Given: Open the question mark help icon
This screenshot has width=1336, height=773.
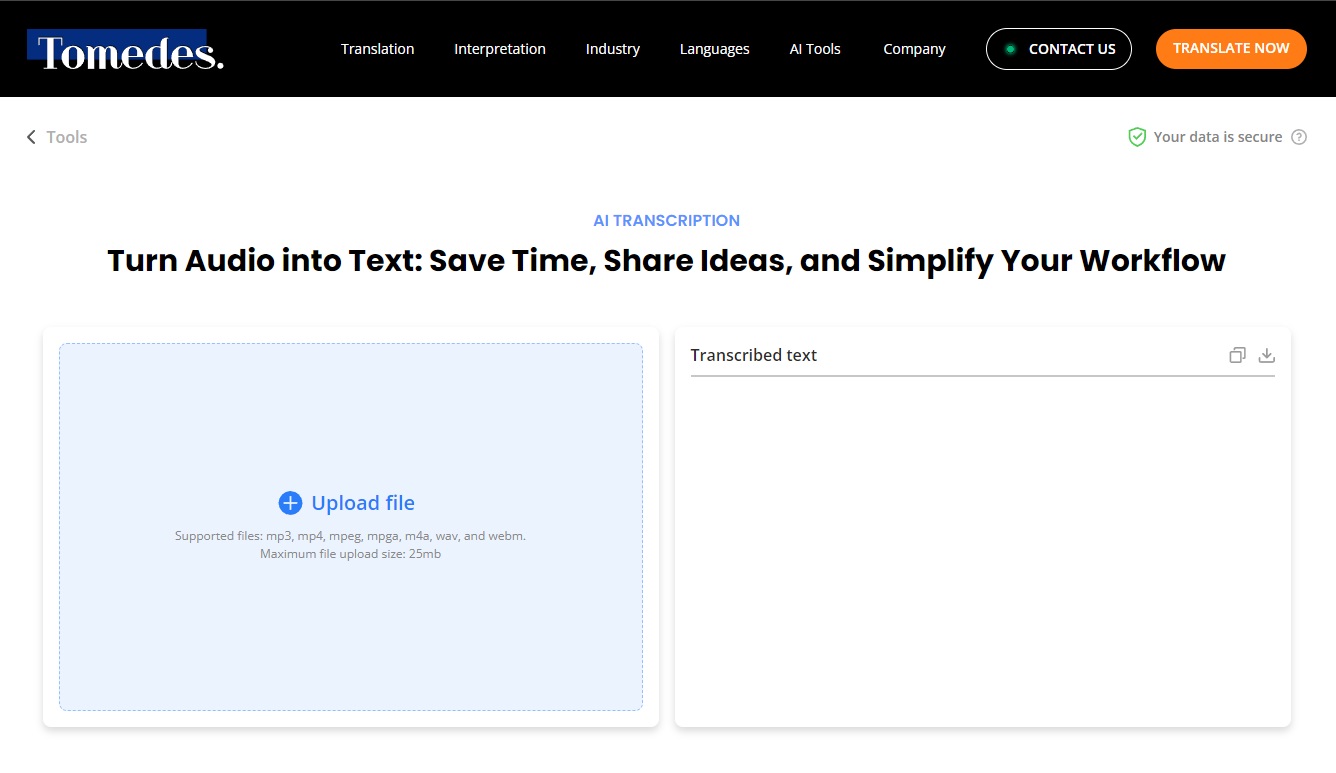Looking at the screenshot, I should coord(1299,137).
